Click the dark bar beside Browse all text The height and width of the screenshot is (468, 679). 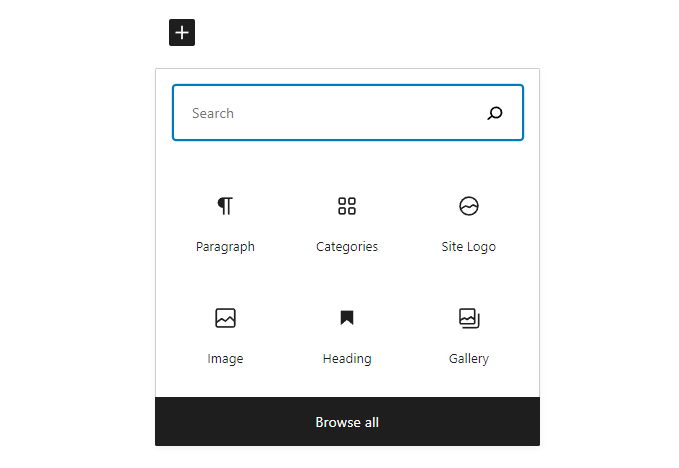coord(459,422)
